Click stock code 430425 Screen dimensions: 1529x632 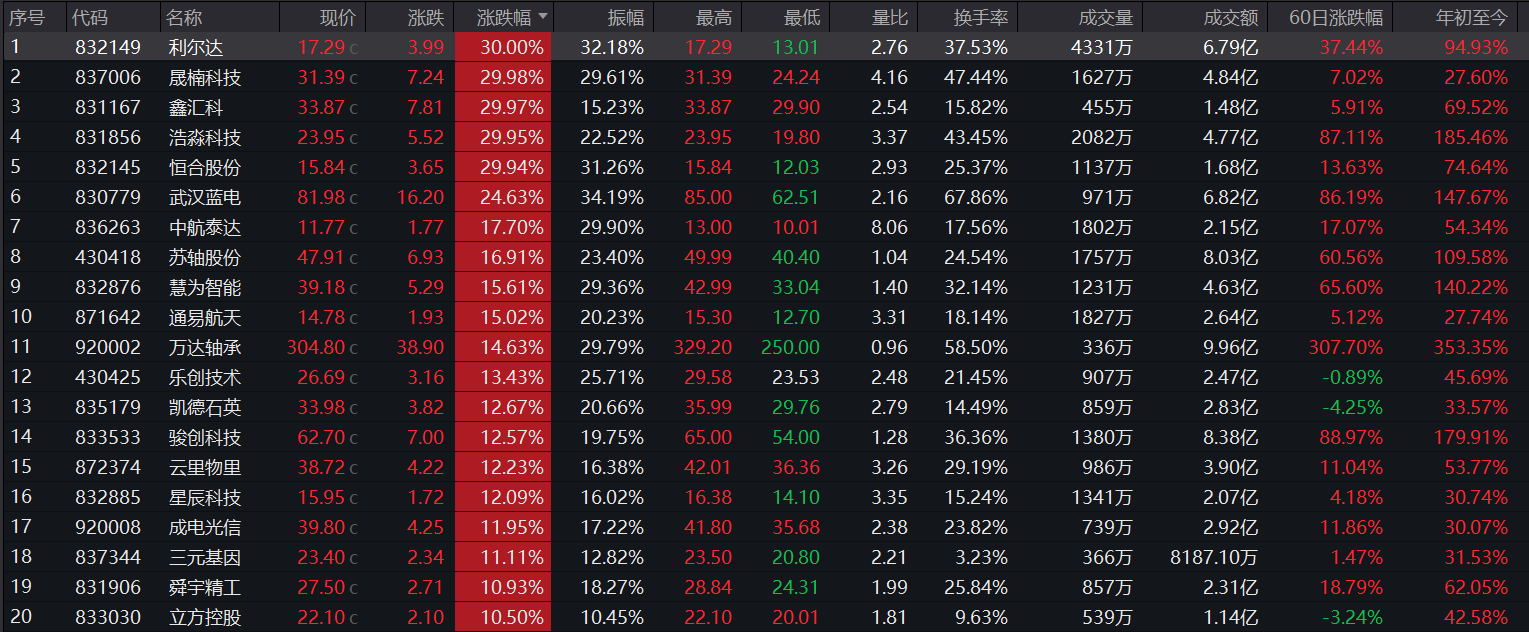pos(108,377)
